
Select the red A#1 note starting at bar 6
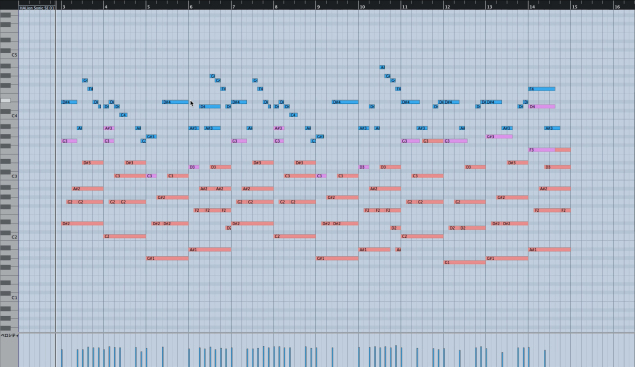(x=210, y=250)
